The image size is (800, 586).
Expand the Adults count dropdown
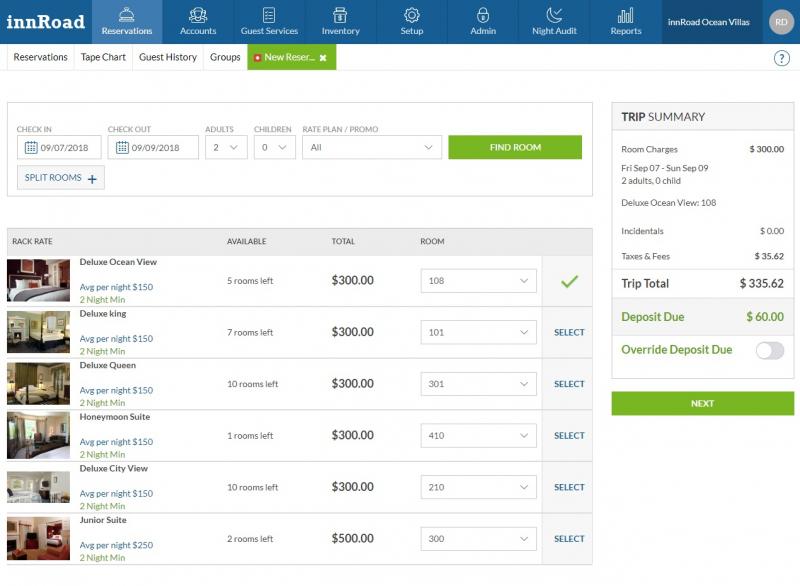tap(226, 147)
